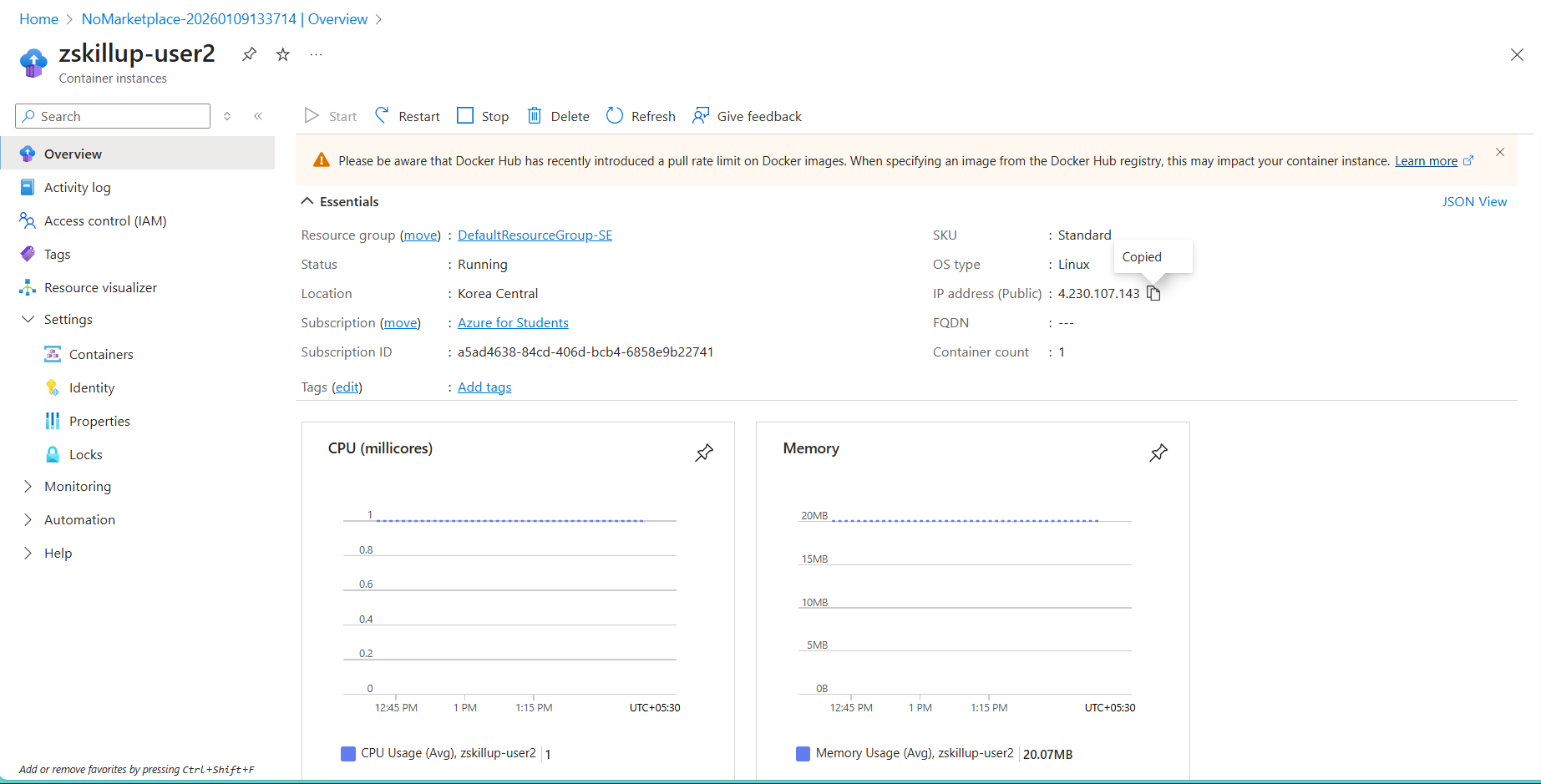Pin zskillup-user2 resource to dashboard

click(249, 54)
